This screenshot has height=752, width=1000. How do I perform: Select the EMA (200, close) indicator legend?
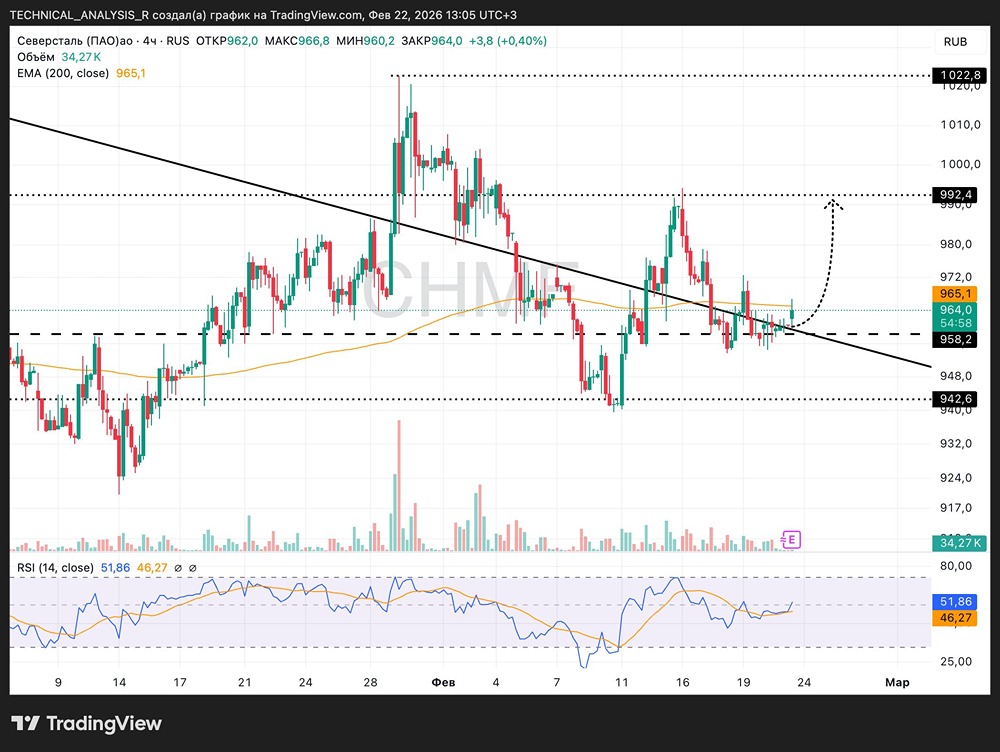click(63, 73)
